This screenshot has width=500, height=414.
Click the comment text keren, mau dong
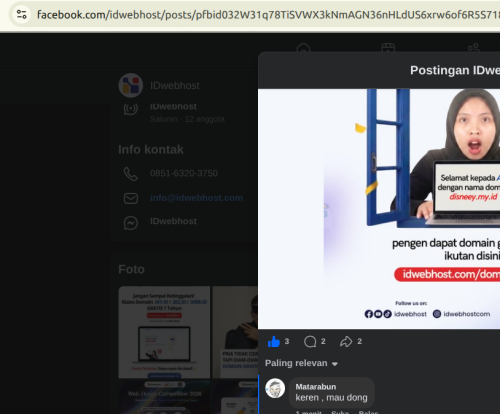click(331, 398)
